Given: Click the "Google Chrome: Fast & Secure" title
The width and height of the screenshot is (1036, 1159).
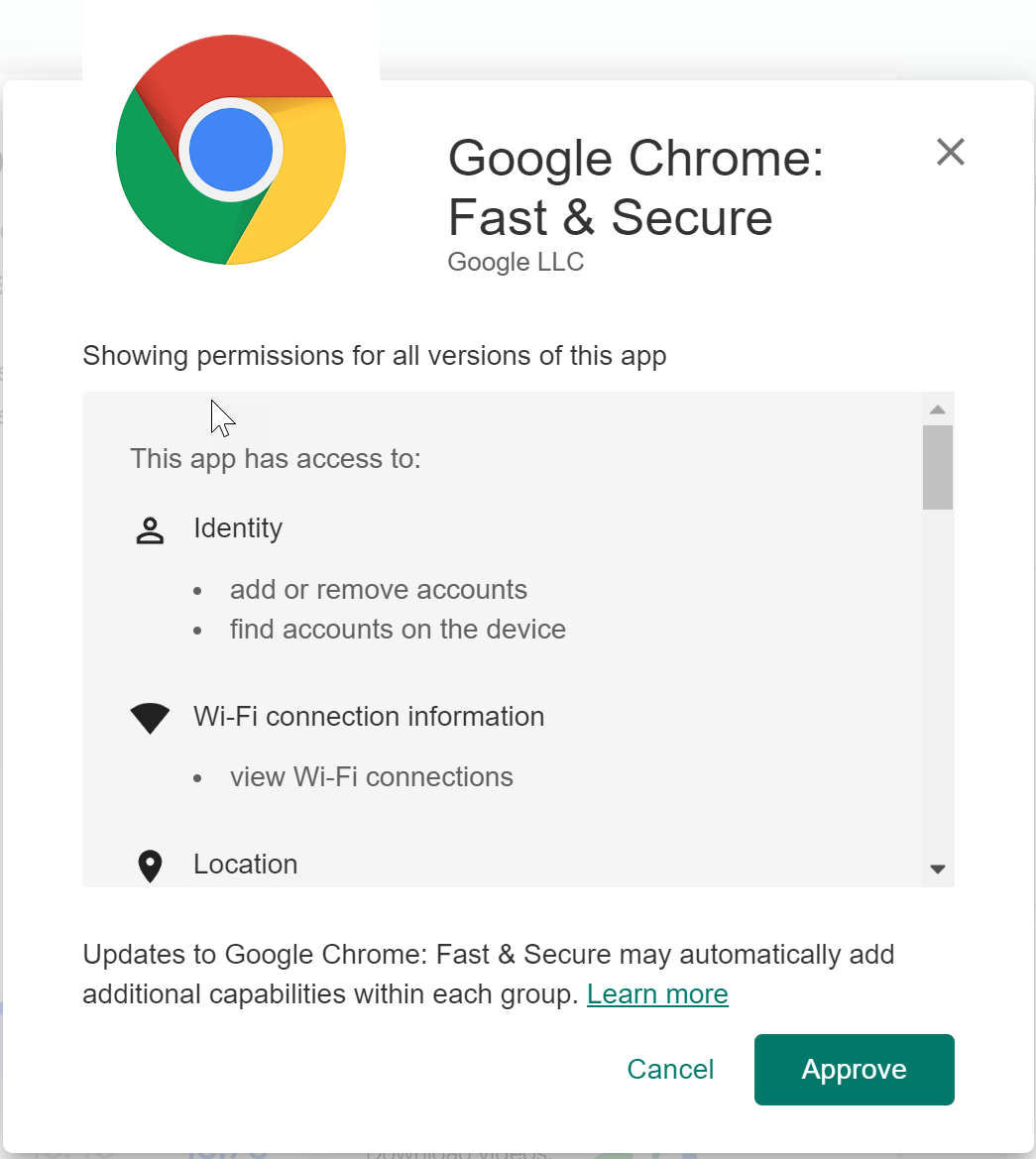Looking at the screenshot, I should [635, 187].
